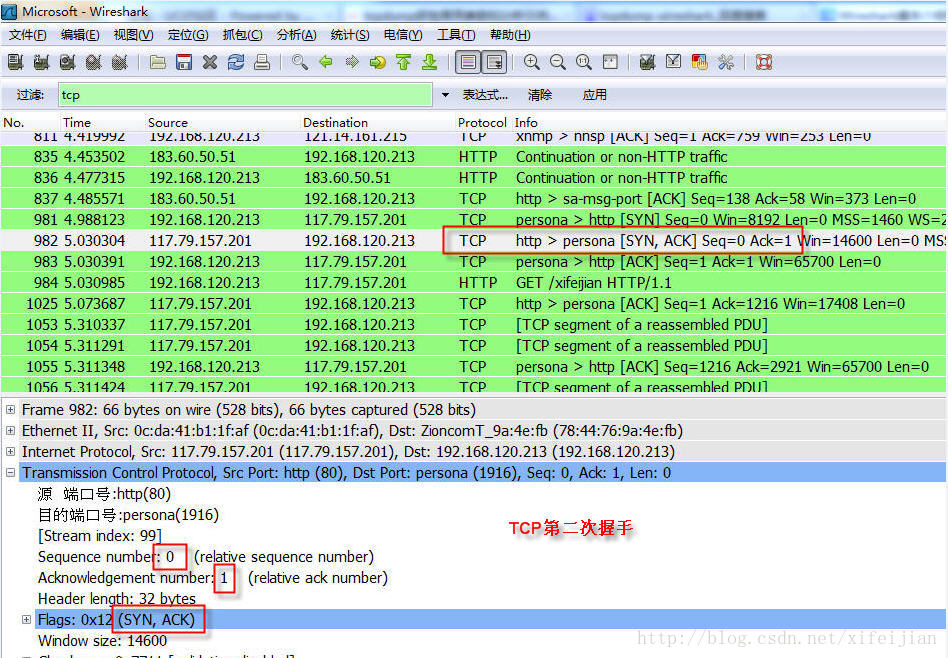
Task: Select packet 981 persona > http [SYN]
Action: point(474,220)
